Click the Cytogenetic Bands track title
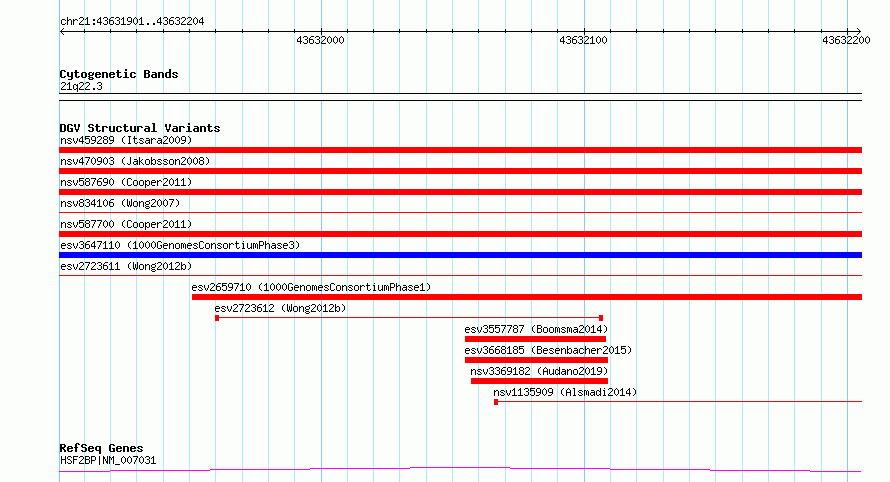Image resolution: width=890 pixels, height=482 pixels. click(119, 74)
